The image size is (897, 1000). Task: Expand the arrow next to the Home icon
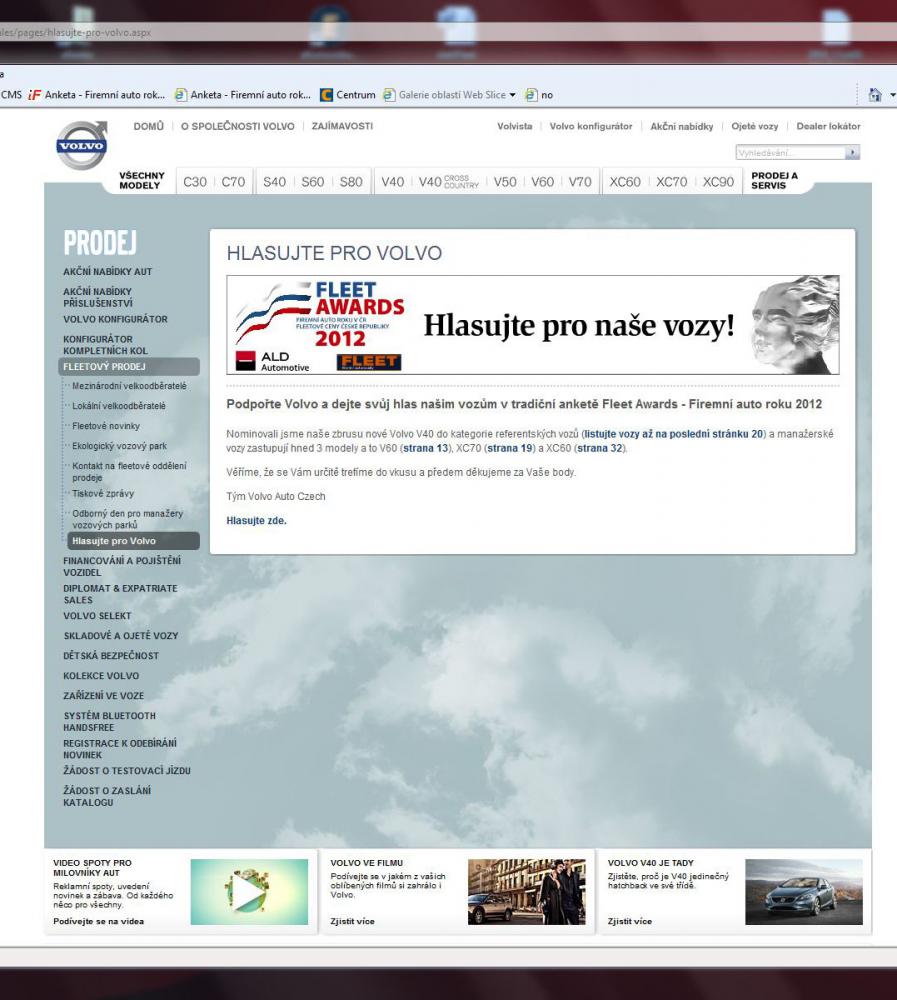[x=893, y=95]
